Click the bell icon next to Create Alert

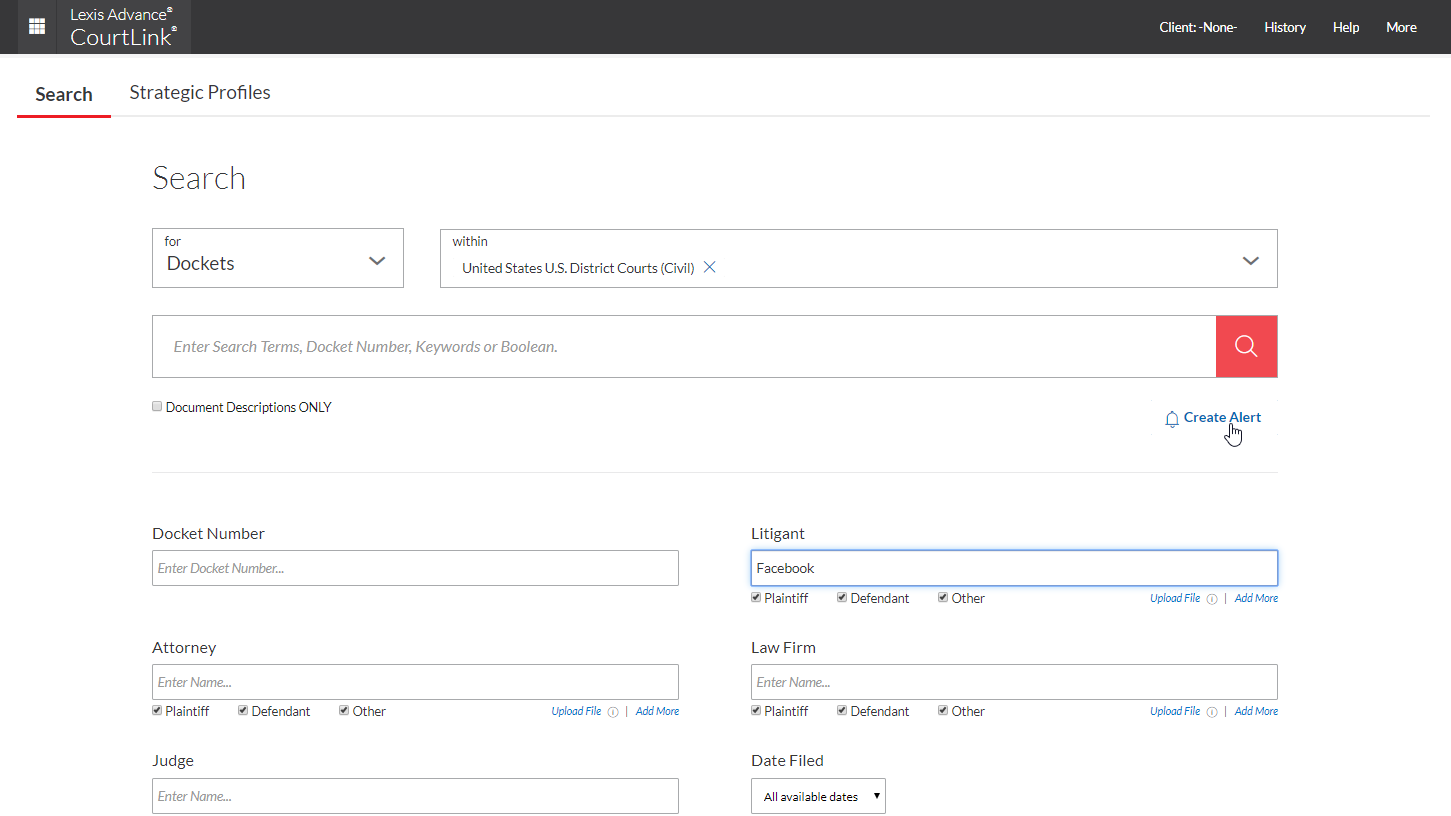click(x=1172, y=419)
